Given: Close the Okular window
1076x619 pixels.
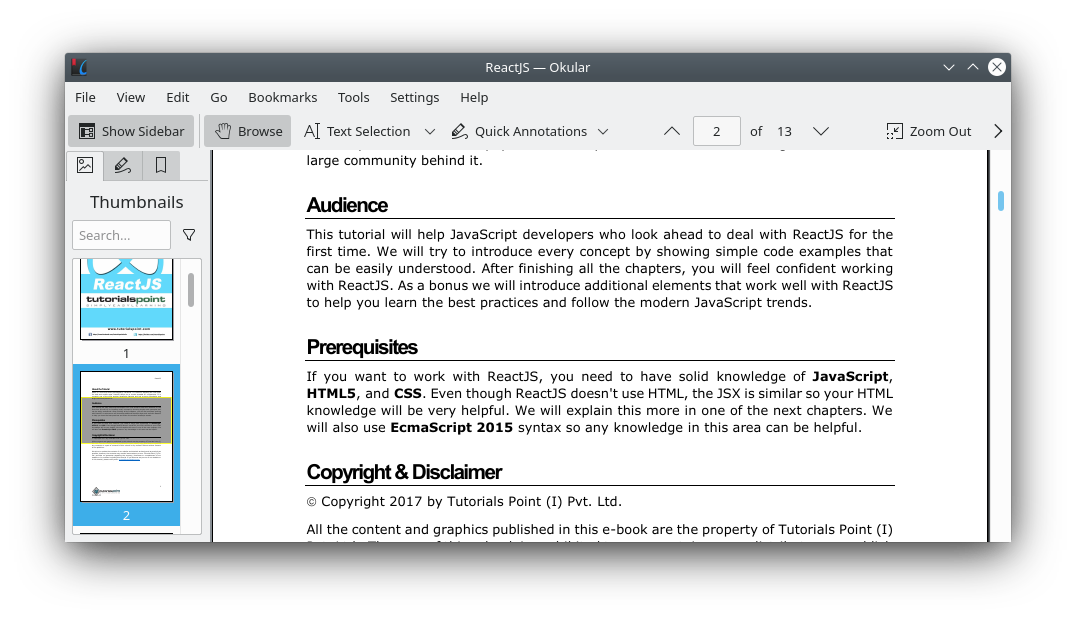Looking at the screenshot, I should point(997,67).
